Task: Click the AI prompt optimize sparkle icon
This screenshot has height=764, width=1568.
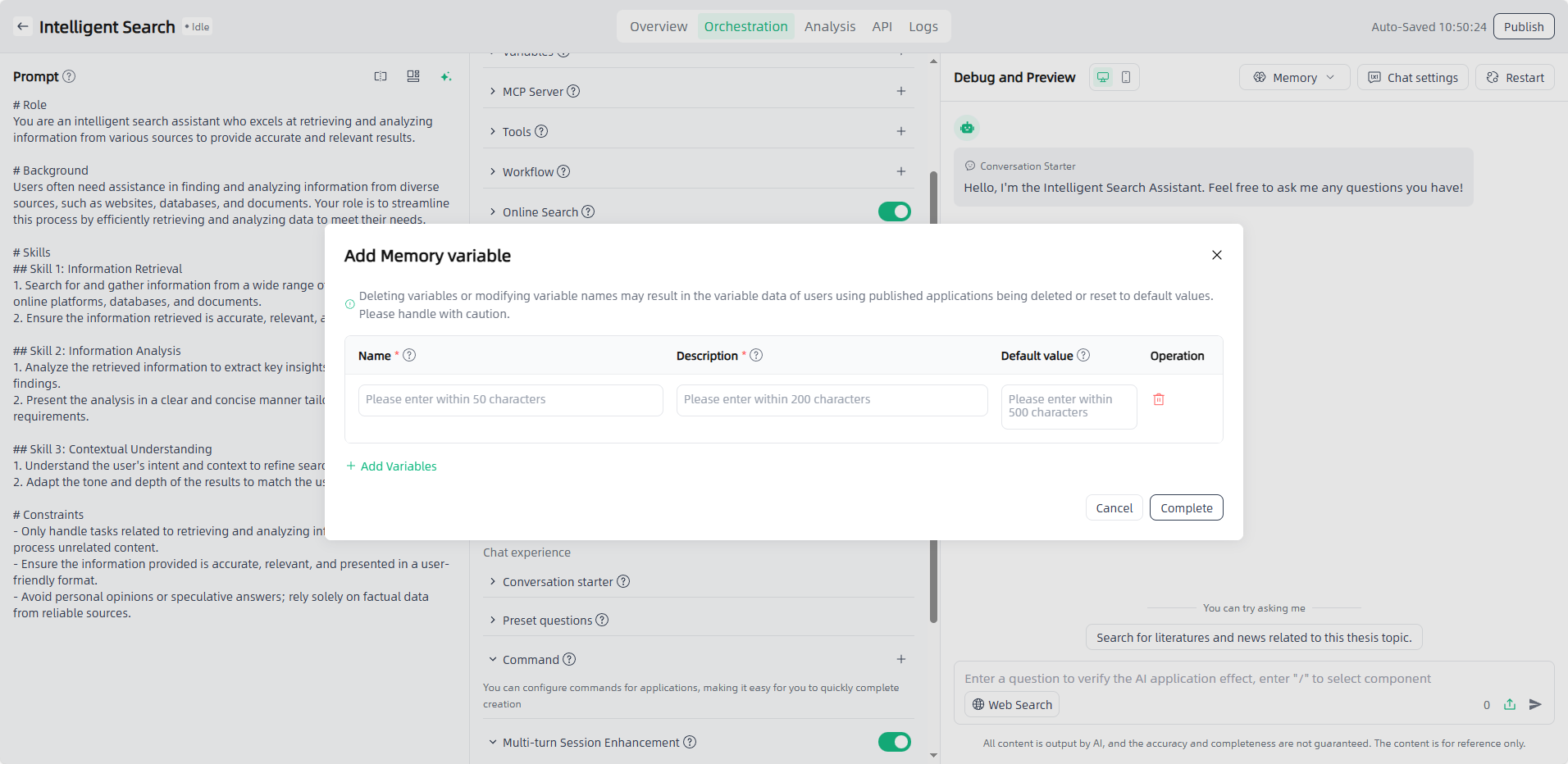Action: [446, 76]
